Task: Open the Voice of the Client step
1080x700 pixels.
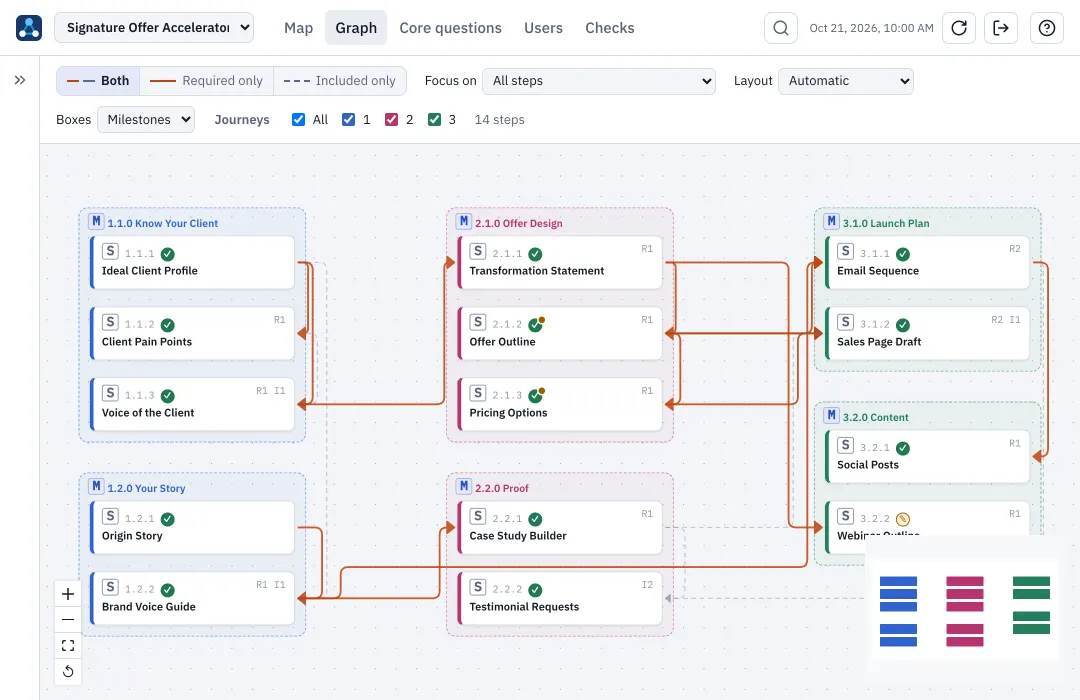Action: (192, 404)
